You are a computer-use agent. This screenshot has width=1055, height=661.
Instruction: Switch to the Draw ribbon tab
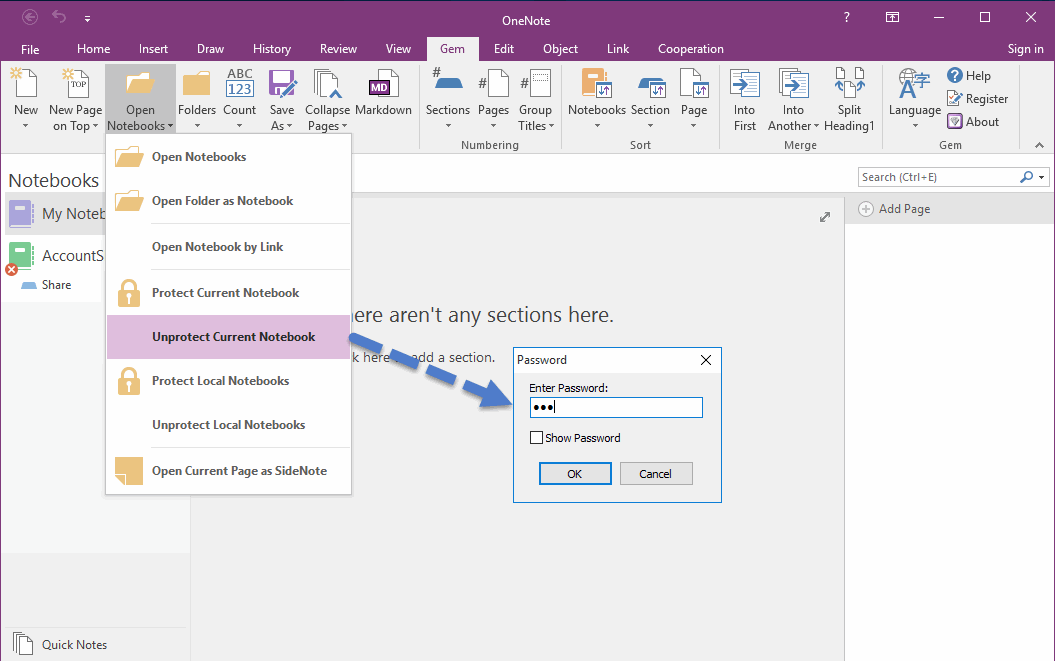point(210,49)
